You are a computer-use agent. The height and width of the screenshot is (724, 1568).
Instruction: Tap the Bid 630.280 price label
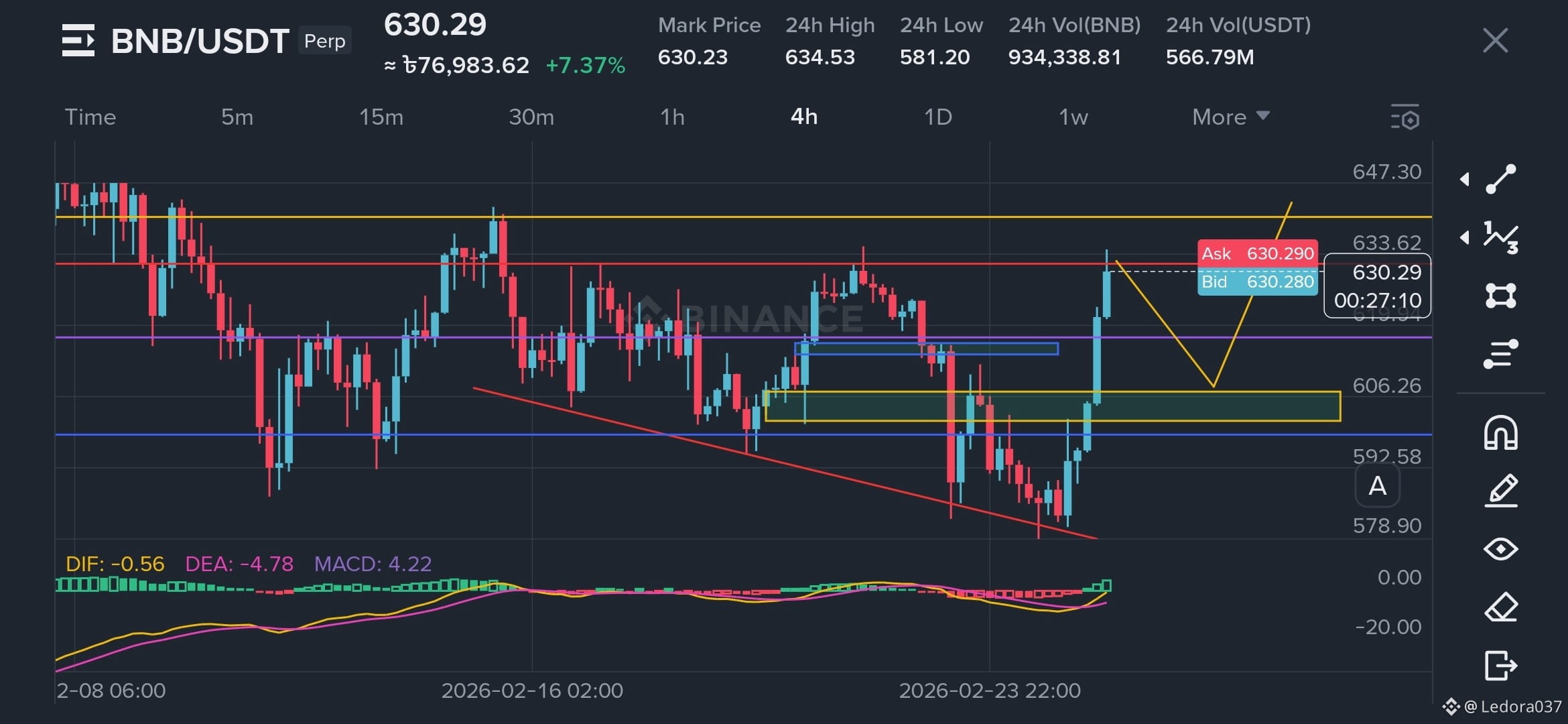pos(1258,282)
